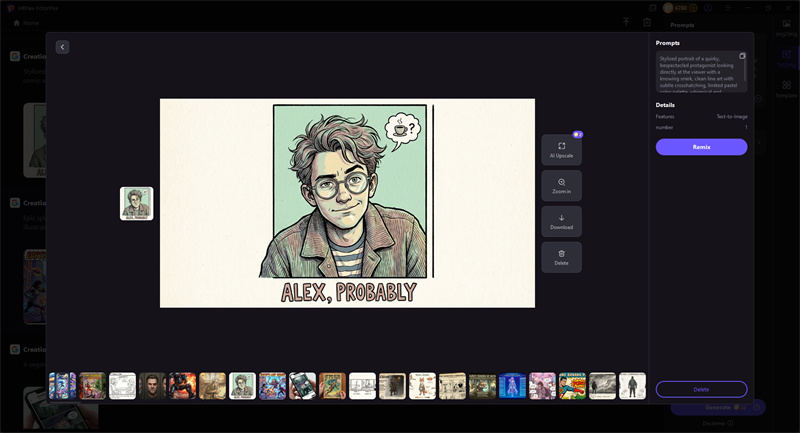The width and height of the screenshot is (800, 433).
Task: Click the Prompts heading in side panel
Action: coord(667,43)
